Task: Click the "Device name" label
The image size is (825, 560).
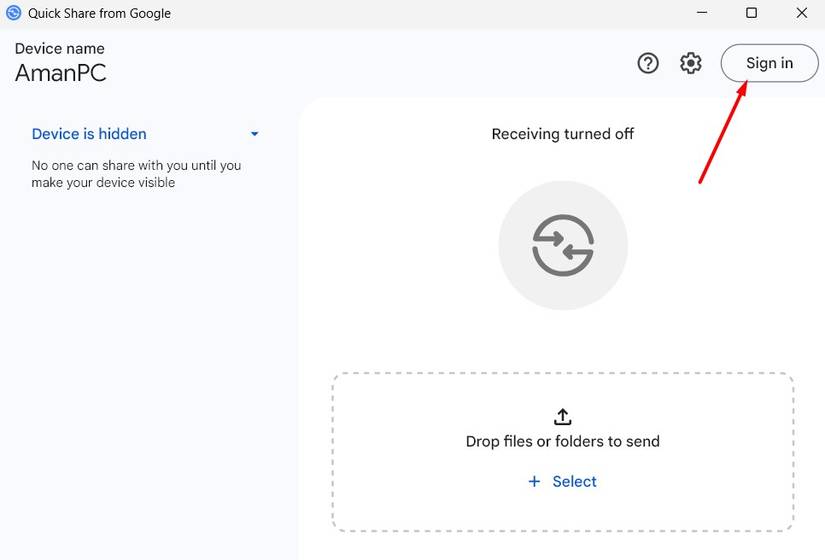Action: click(x=59, y=48)
